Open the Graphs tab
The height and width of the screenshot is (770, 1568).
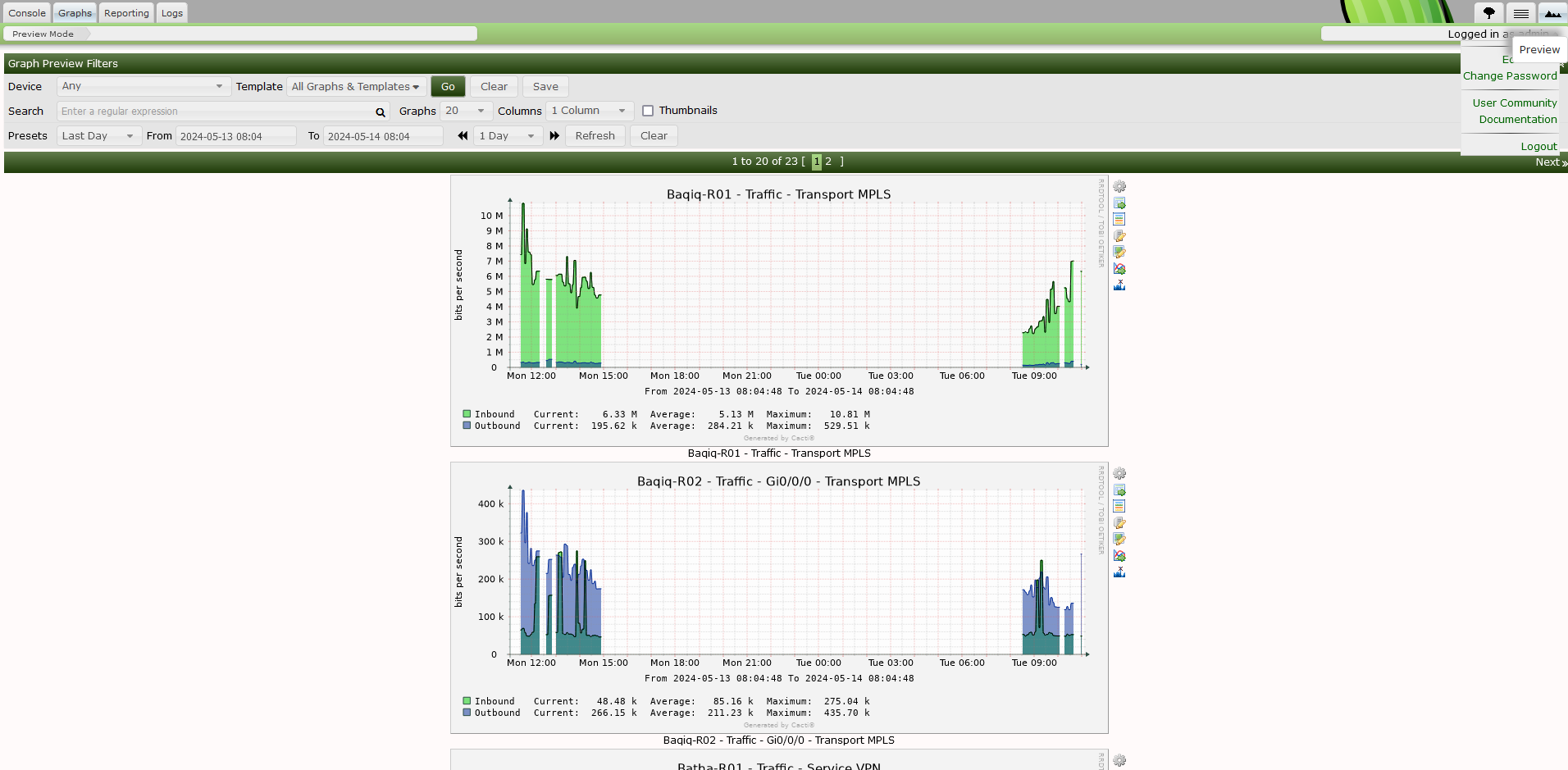pyautogui.click(x=75, y=13)
